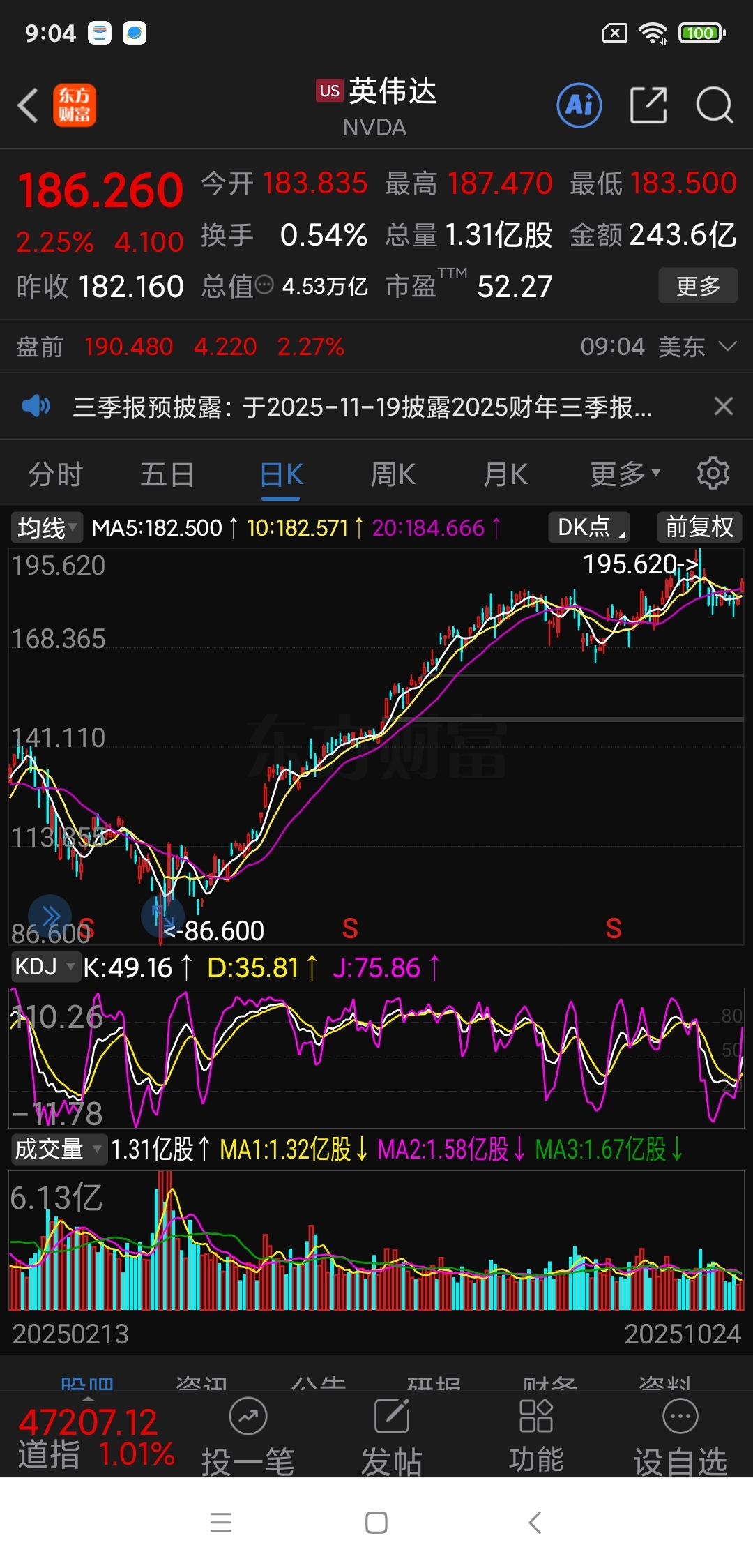
Task: Tap the middle S sell marker
Action: tap(350, 928)
